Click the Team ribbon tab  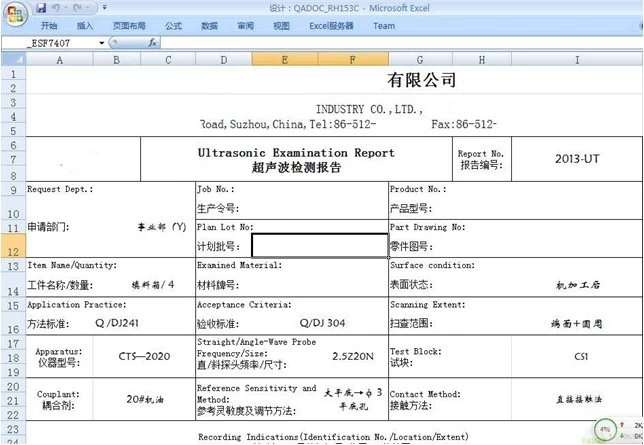(x=384, y=26)
